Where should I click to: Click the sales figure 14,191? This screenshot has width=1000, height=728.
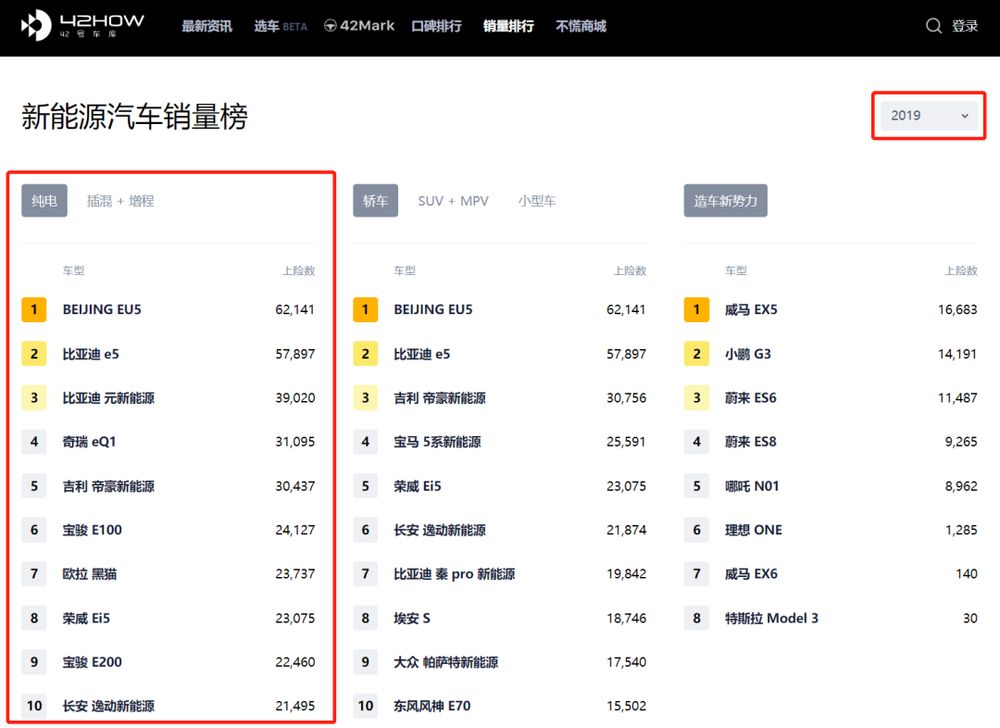click(957, 354)
